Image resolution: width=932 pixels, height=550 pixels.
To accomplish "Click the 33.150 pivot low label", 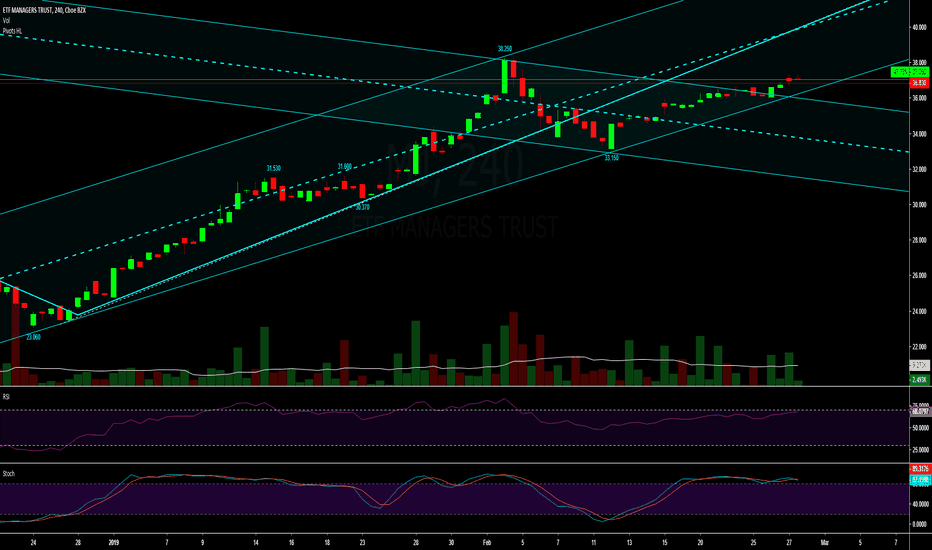I will [x=612, y=158].
